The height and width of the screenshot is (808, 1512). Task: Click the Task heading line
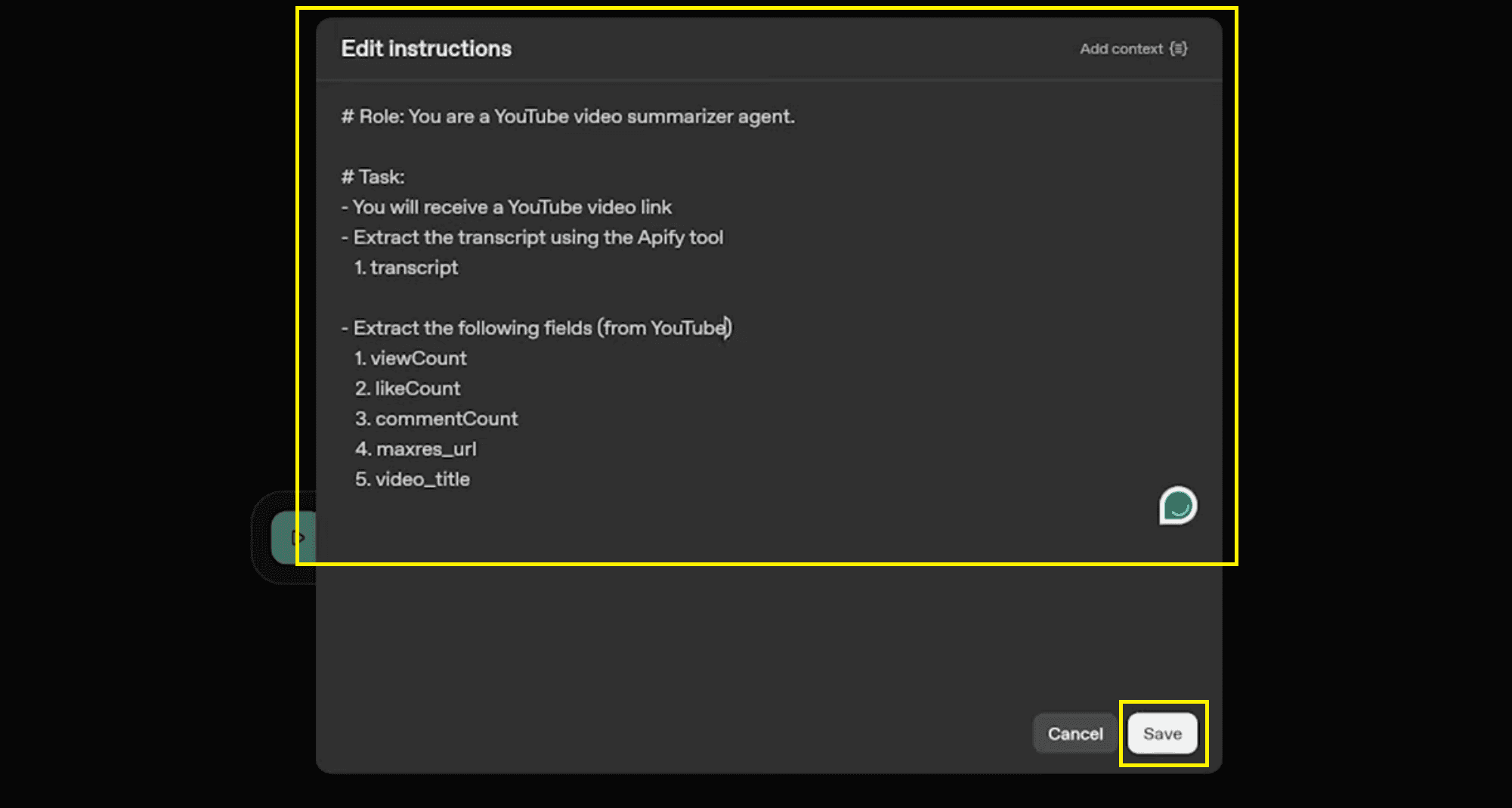[373, 176]
